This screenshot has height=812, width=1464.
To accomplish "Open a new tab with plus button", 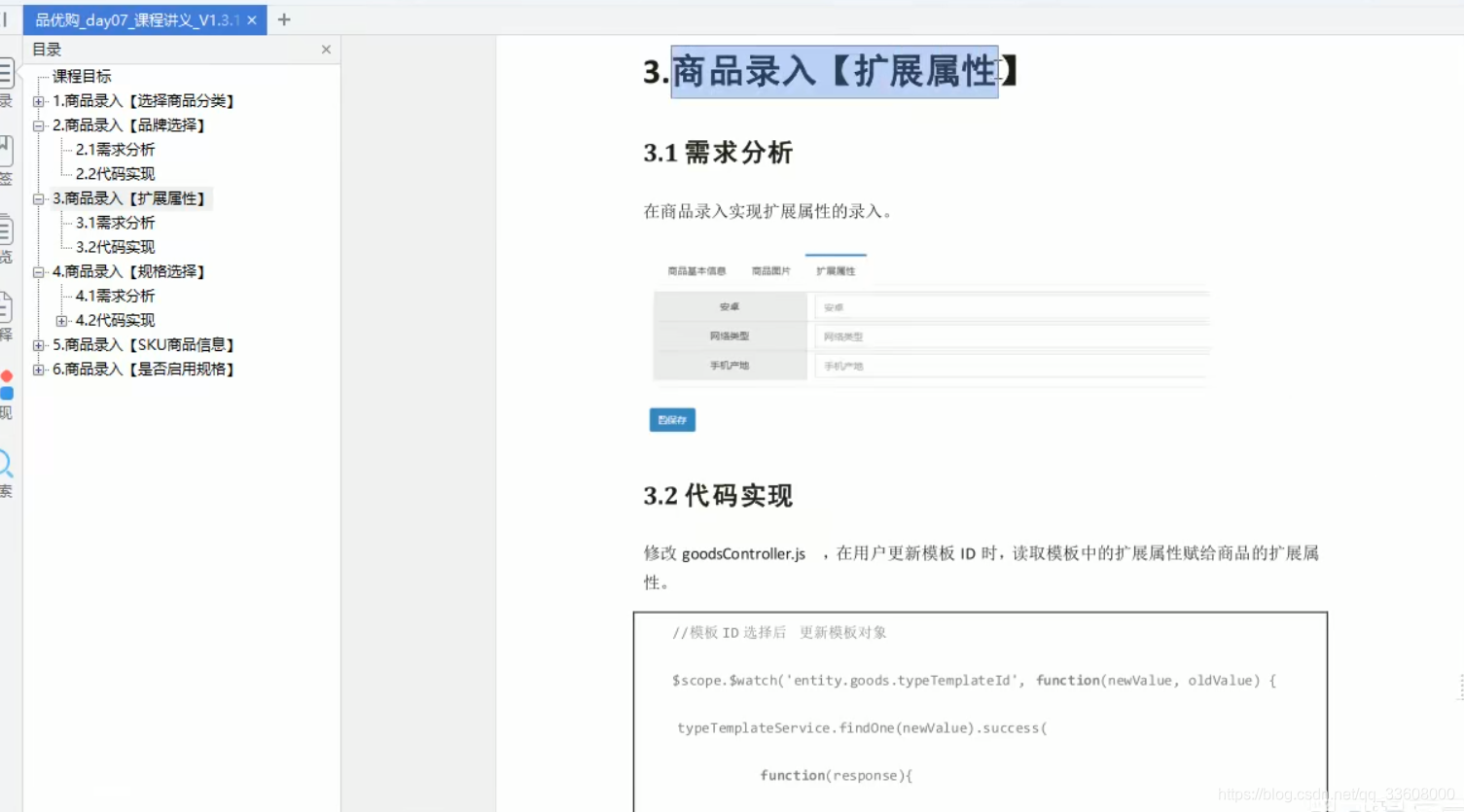I will click(284, 19).
